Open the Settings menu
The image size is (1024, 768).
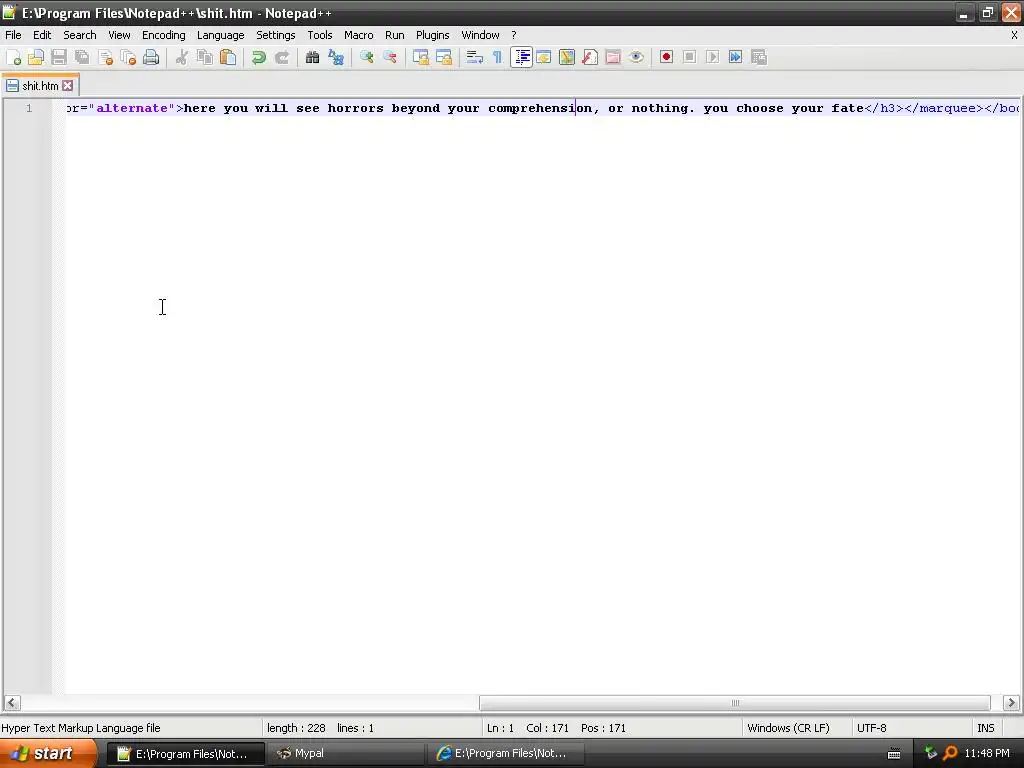tap(276, 35)
